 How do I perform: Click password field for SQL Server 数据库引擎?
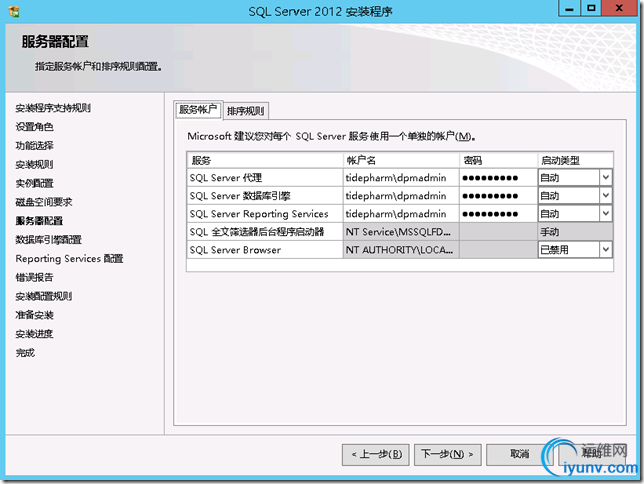498,196
